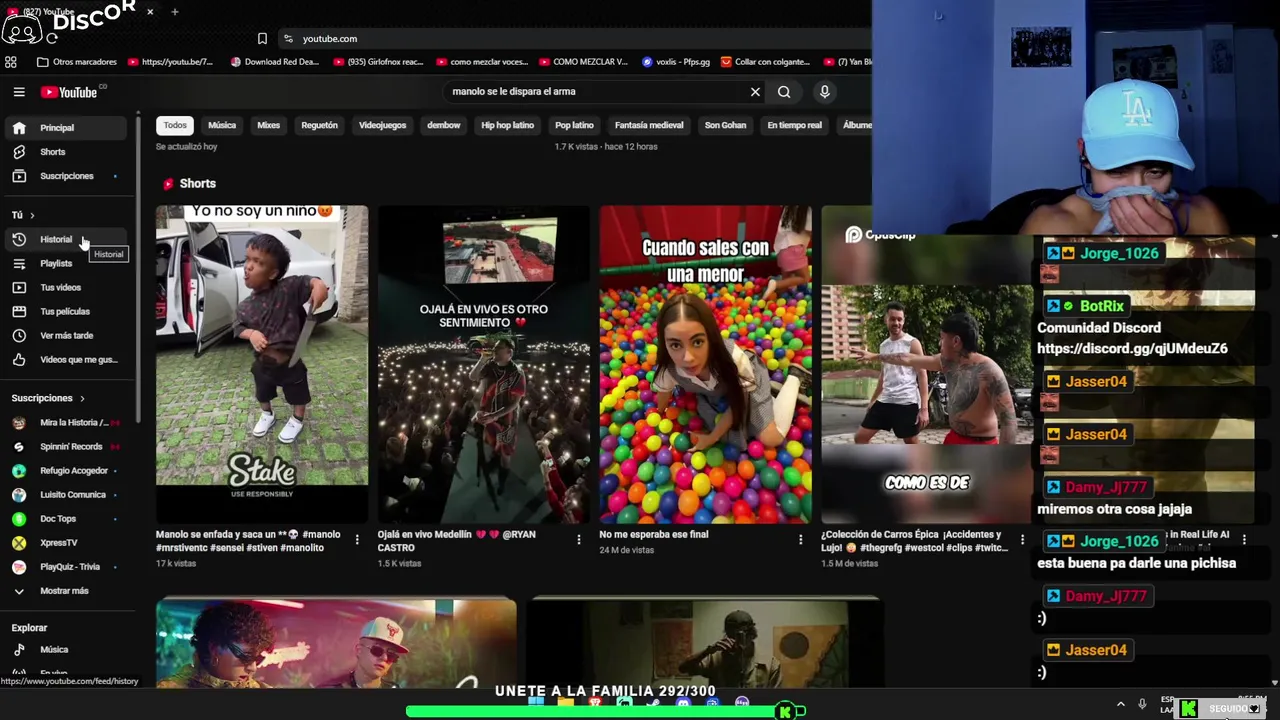Select the dembow filter chip

pyautogui.click(x=443, y=125)
